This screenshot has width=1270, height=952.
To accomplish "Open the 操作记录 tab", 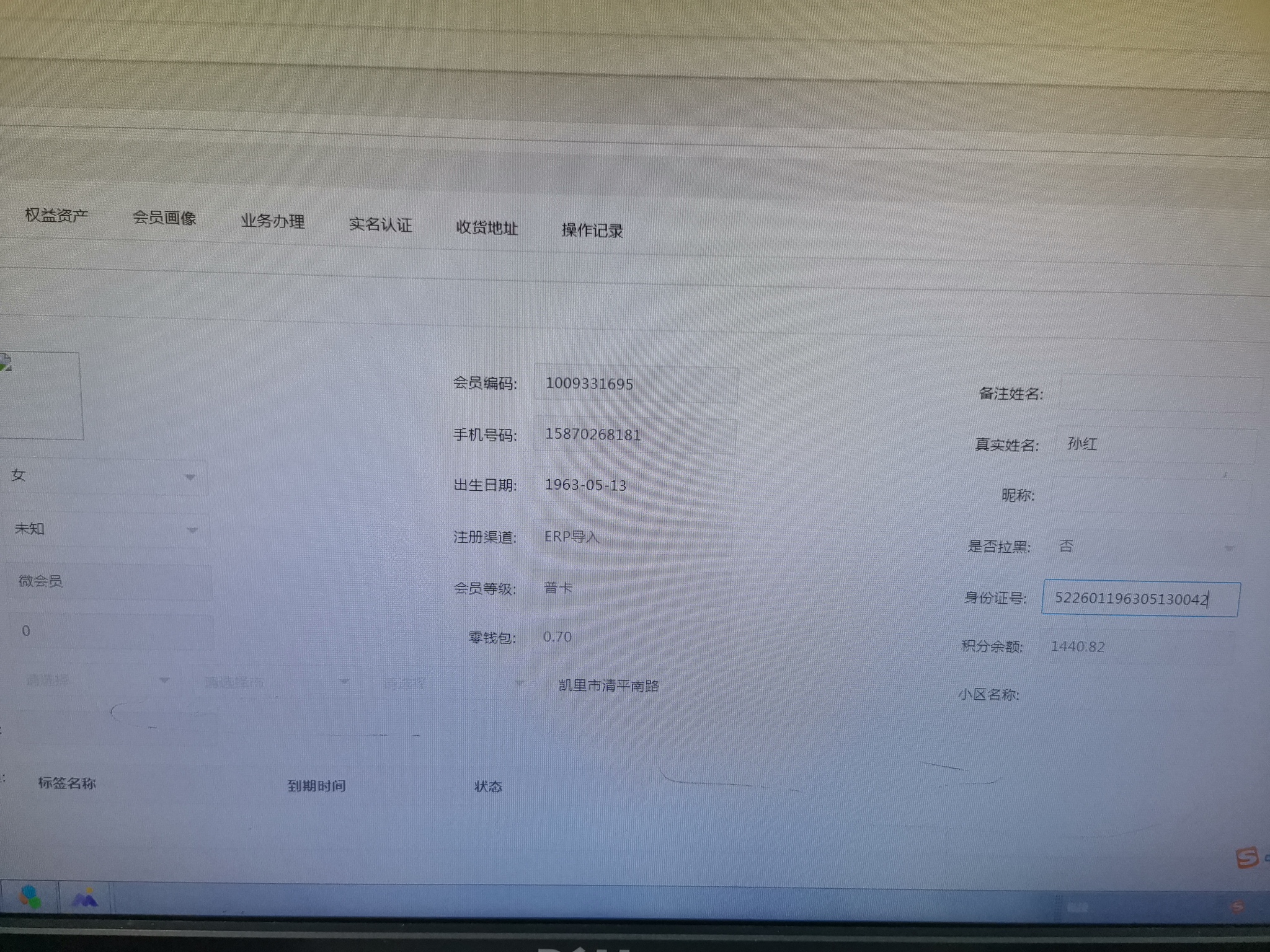I will click(592, 231).
